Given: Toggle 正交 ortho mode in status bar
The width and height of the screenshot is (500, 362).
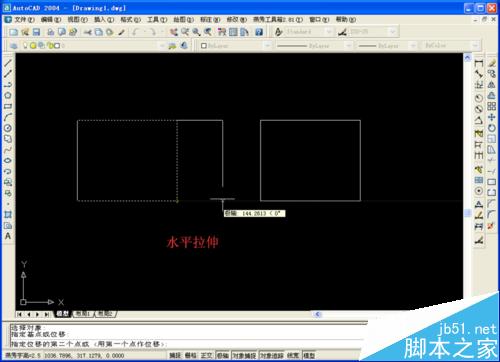Looking at the screenshot, I should coord(207,355).
